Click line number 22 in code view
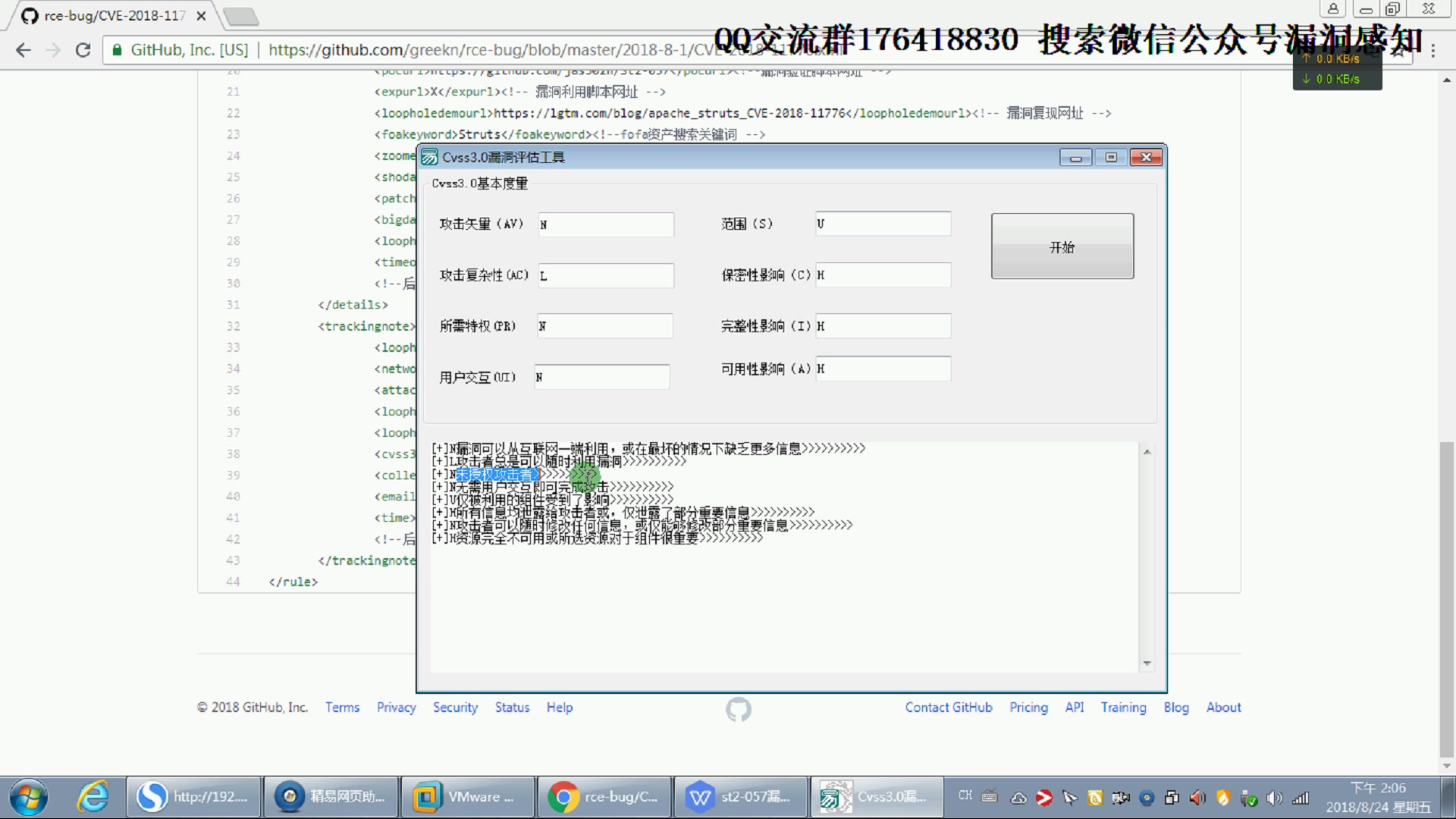This screenshot has width=1456, height=819. [x=233, y=113]
